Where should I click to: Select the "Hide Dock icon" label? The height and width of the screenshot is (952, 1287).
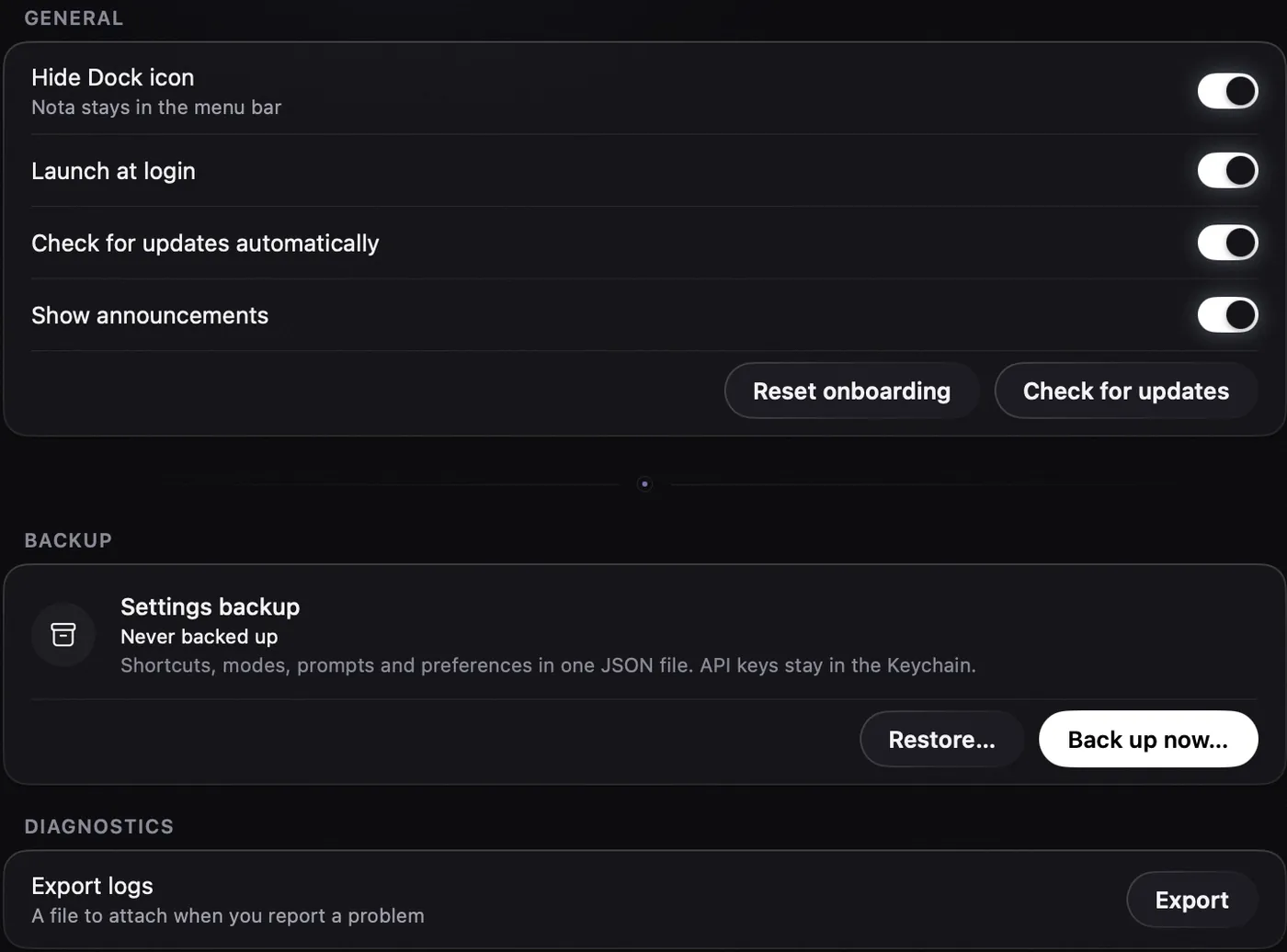pyautogui.click(x=113, y=77)
